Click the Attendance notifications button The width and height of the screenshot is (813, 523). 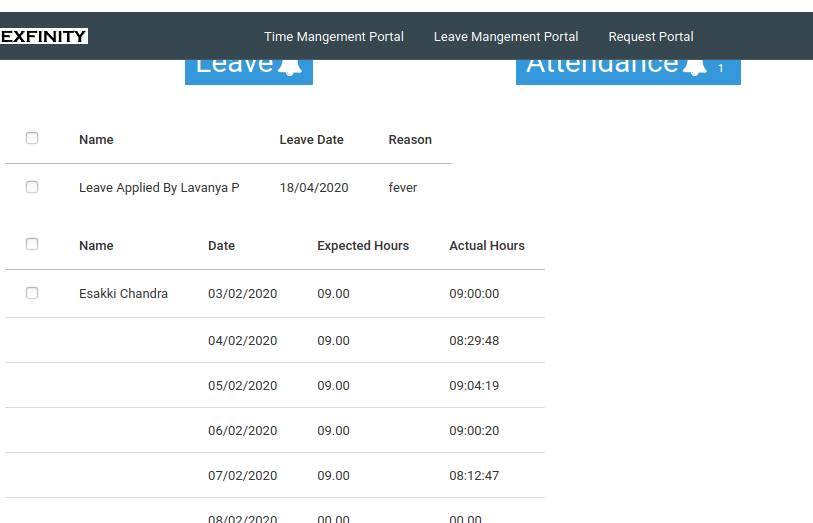[628, 72]
